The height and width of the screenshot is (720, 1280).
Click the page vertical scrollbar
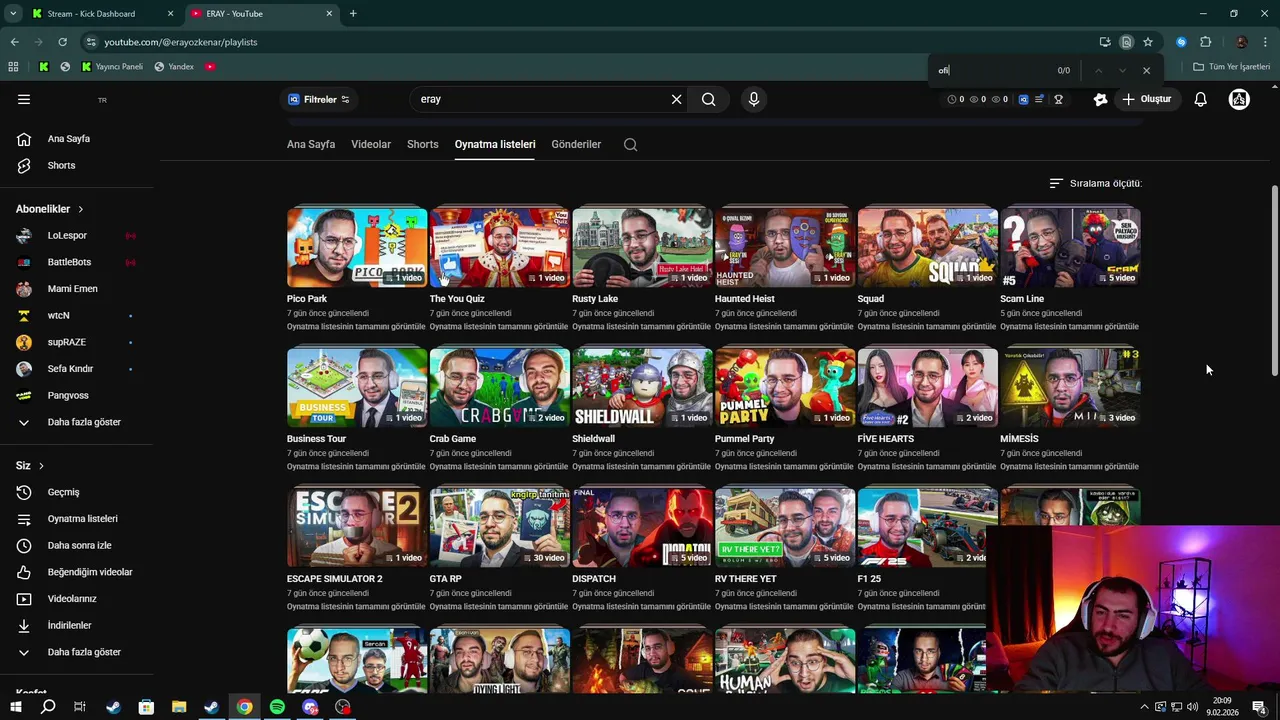1274,281
